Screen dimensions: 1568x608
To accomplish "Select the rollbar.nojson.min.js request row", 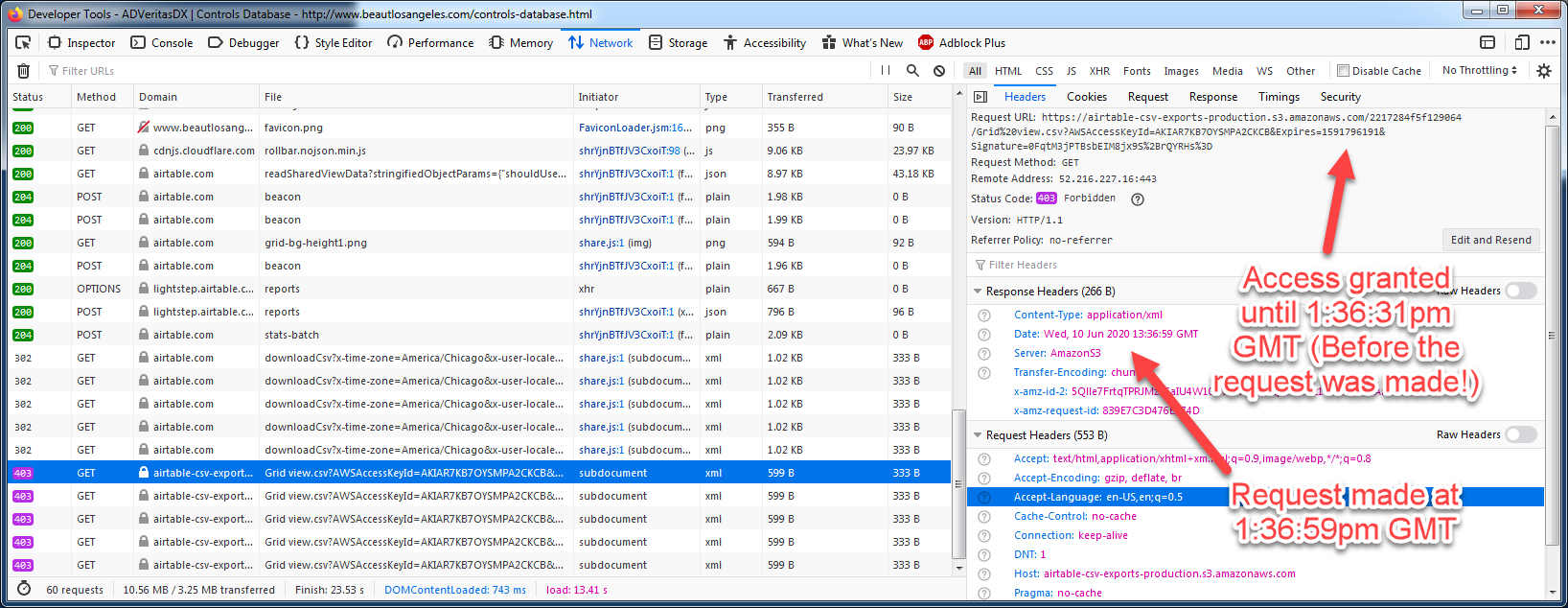I will click(479, 151).
